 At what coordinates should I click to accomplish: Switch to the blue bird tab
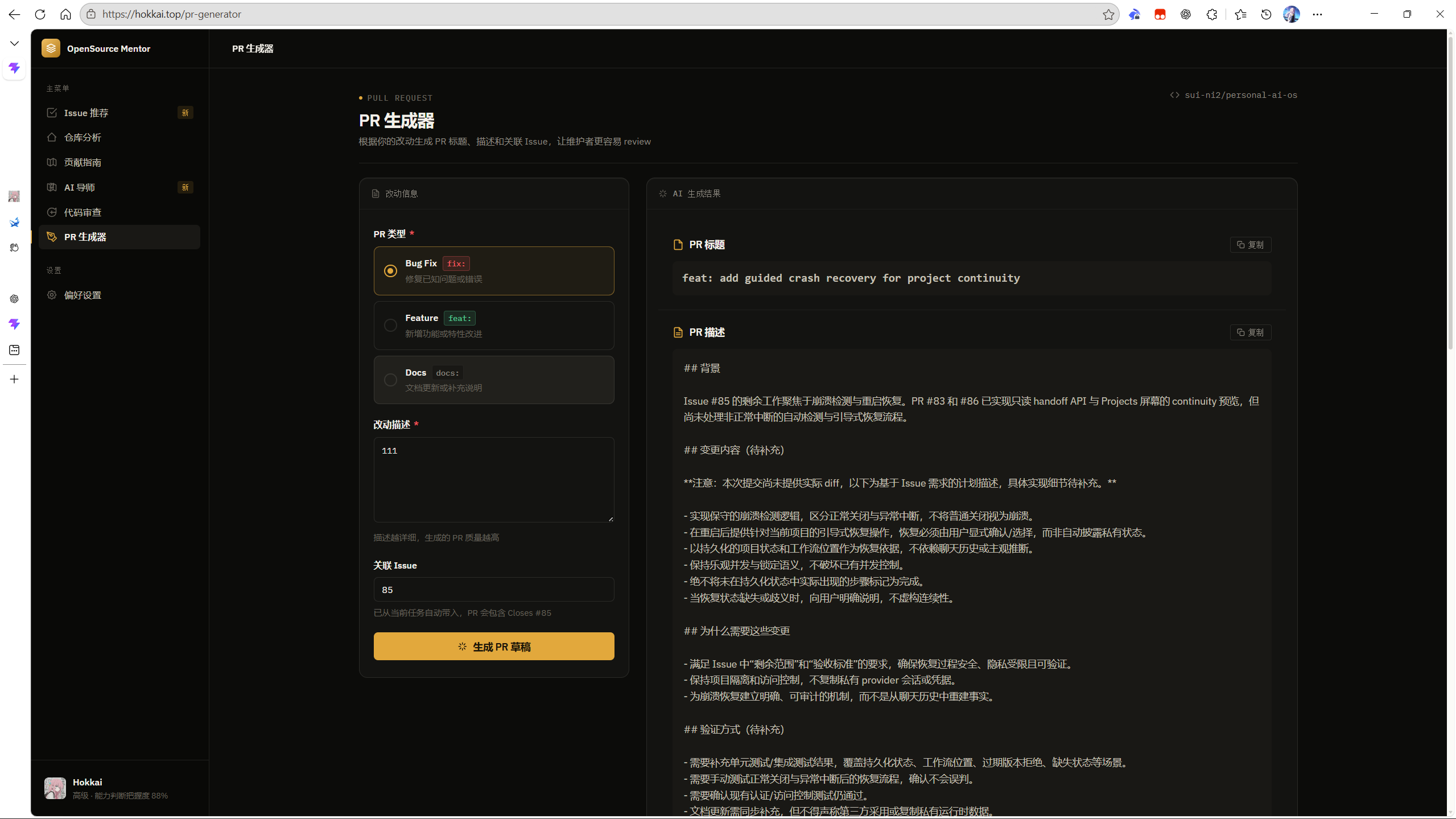[x=14, y=222]
